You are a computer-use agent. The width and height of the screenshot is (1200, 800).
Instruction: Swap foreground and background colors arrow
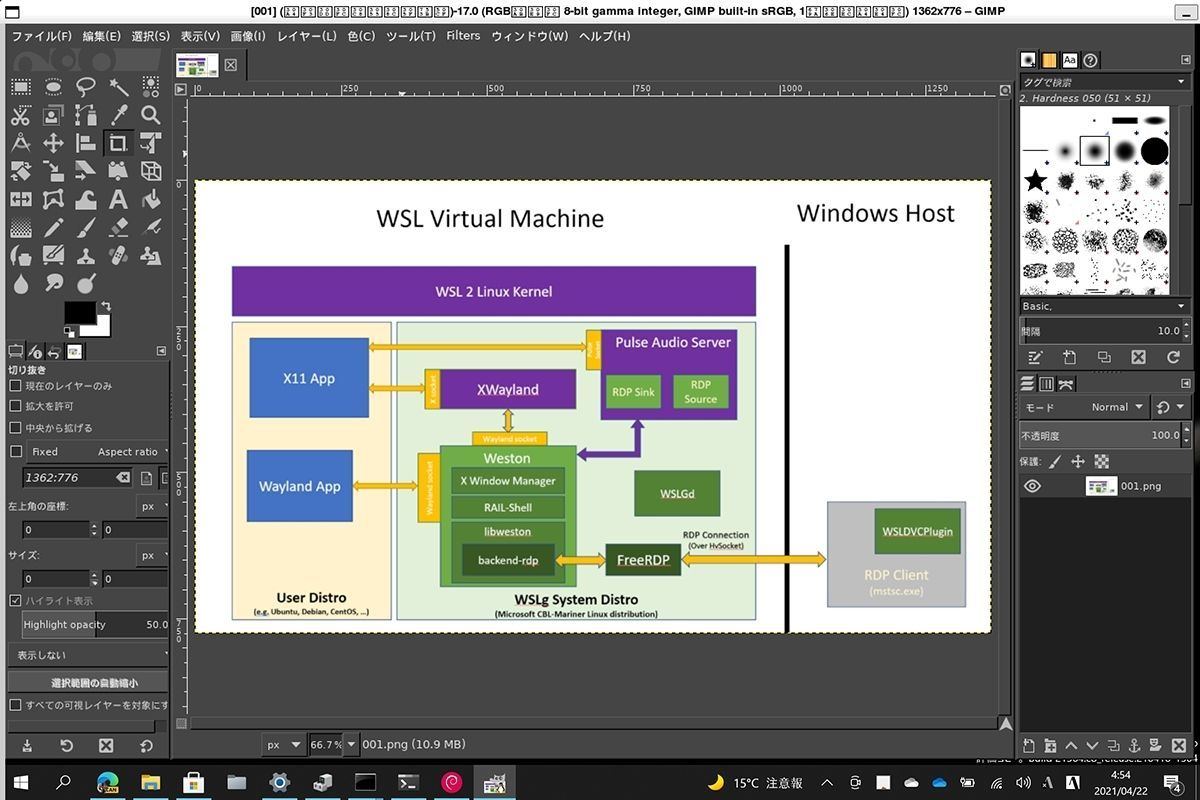(105, 306)
